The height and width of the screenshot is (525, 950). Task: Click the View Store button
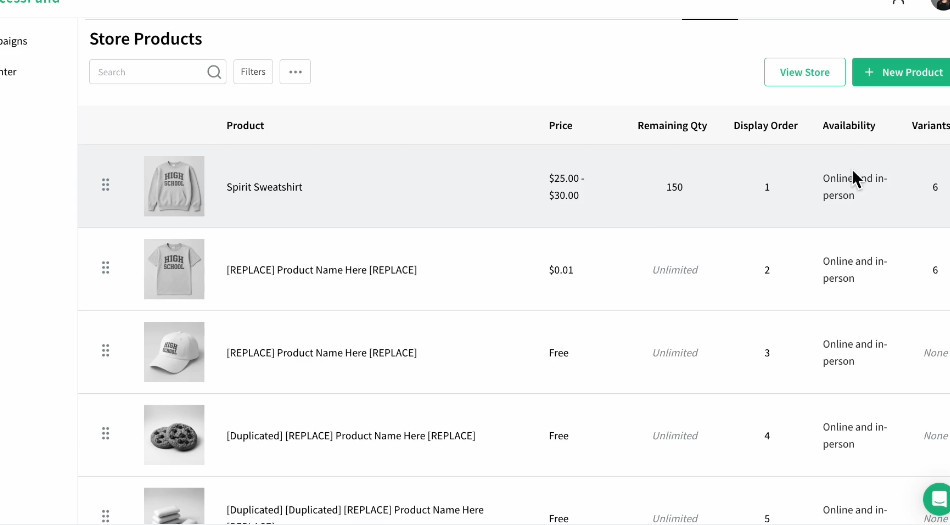coord(805,72)
